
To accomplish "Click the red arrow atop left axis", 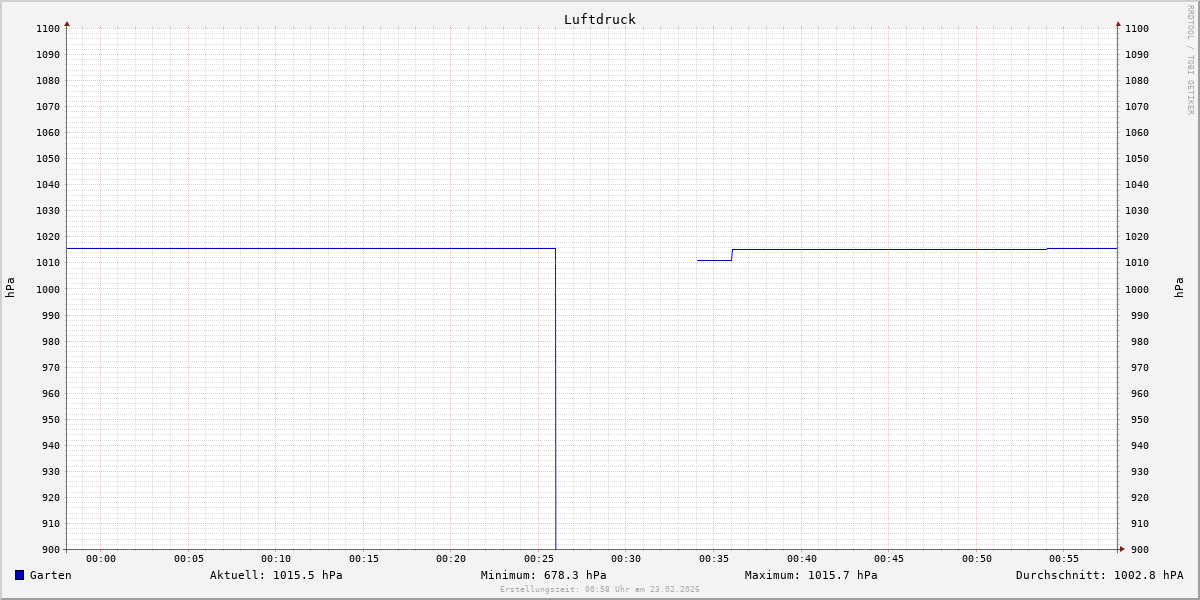I will pyautogui.click(x=67, y=23).
